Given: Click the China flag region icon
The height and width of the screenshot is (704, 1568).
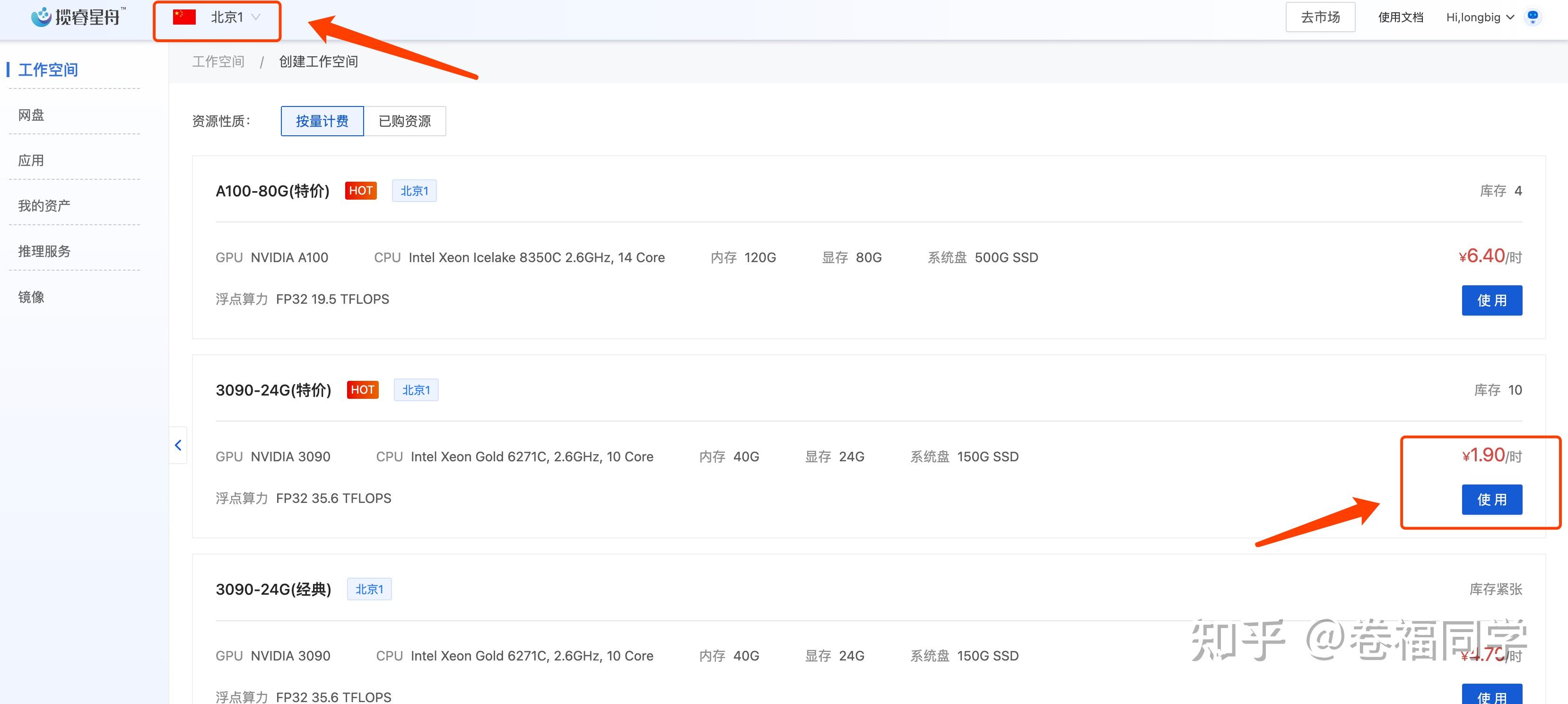Looking at the screenshot, I should [x=184, y=17].
